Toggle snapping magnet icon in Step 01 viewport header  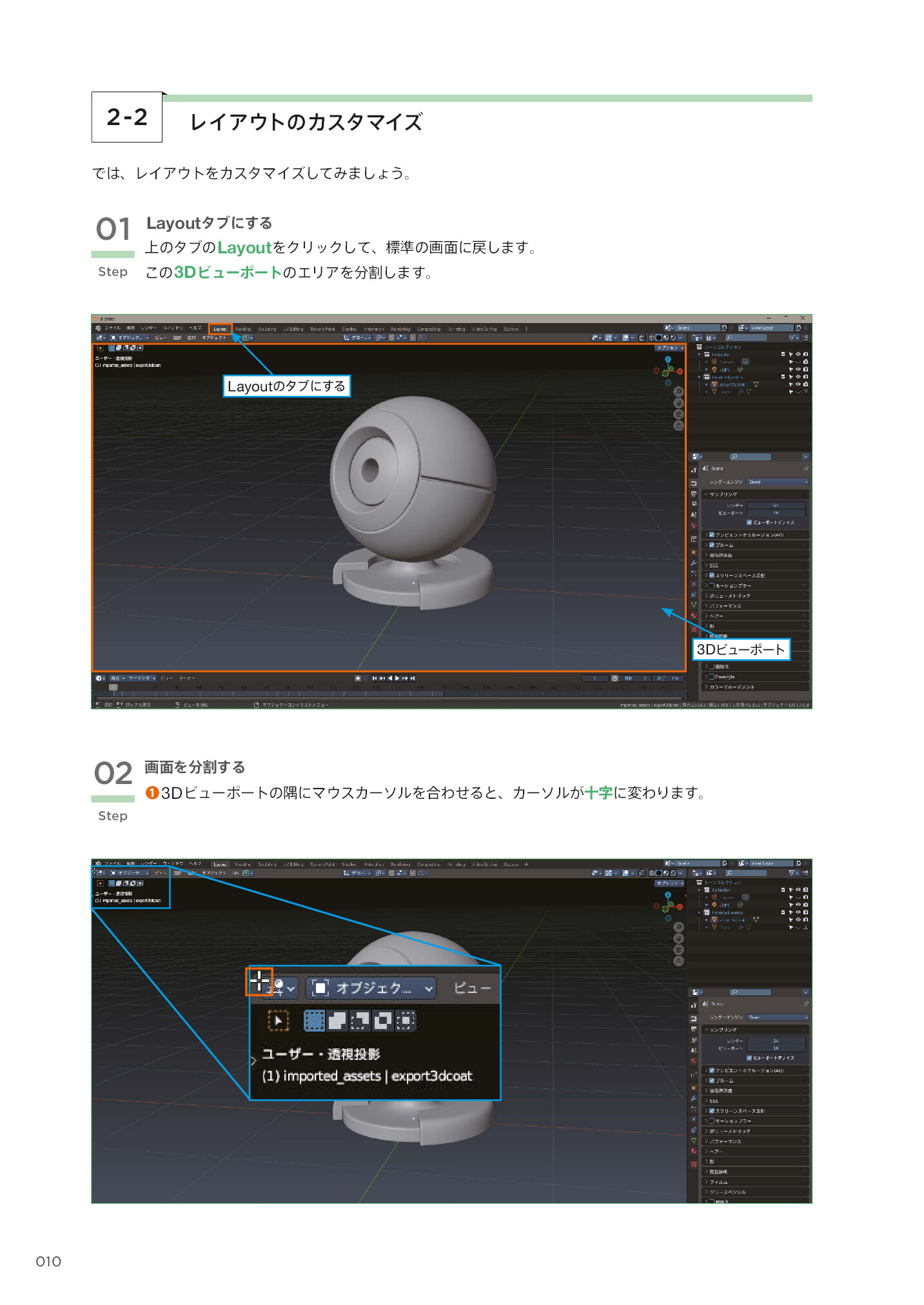coord(391,338)
